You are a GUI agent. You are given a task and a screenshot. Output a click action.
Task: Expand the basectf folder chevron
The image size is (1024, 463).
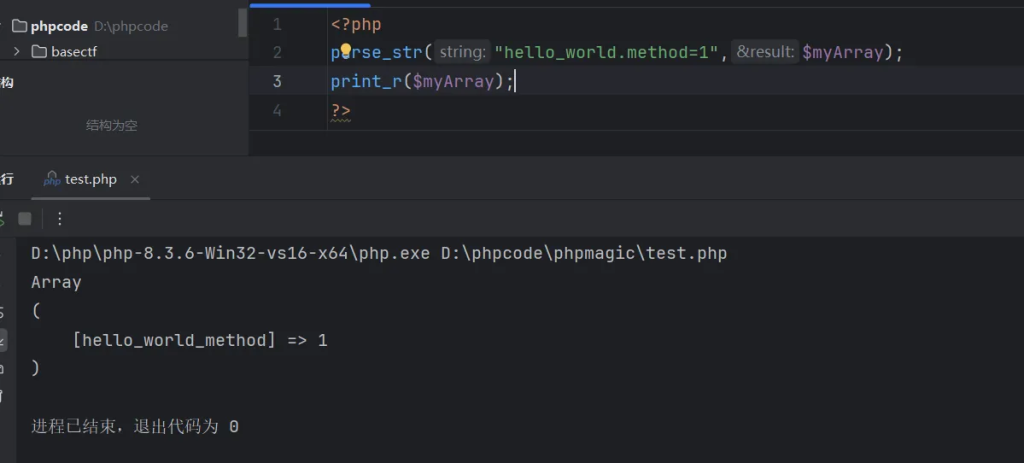coord(17,51)
